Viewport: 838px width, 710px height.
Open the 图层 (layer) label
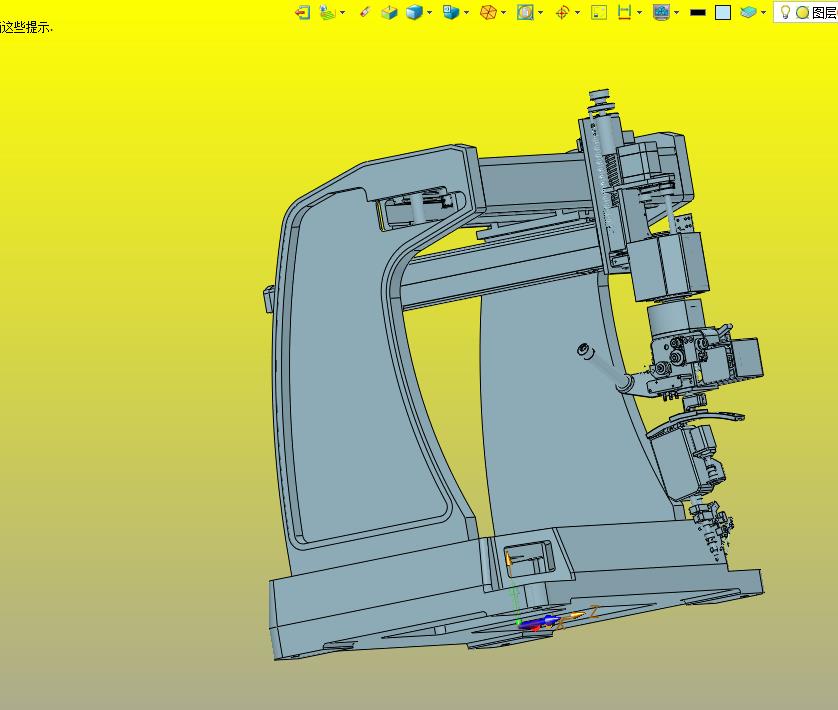(824, 12)
